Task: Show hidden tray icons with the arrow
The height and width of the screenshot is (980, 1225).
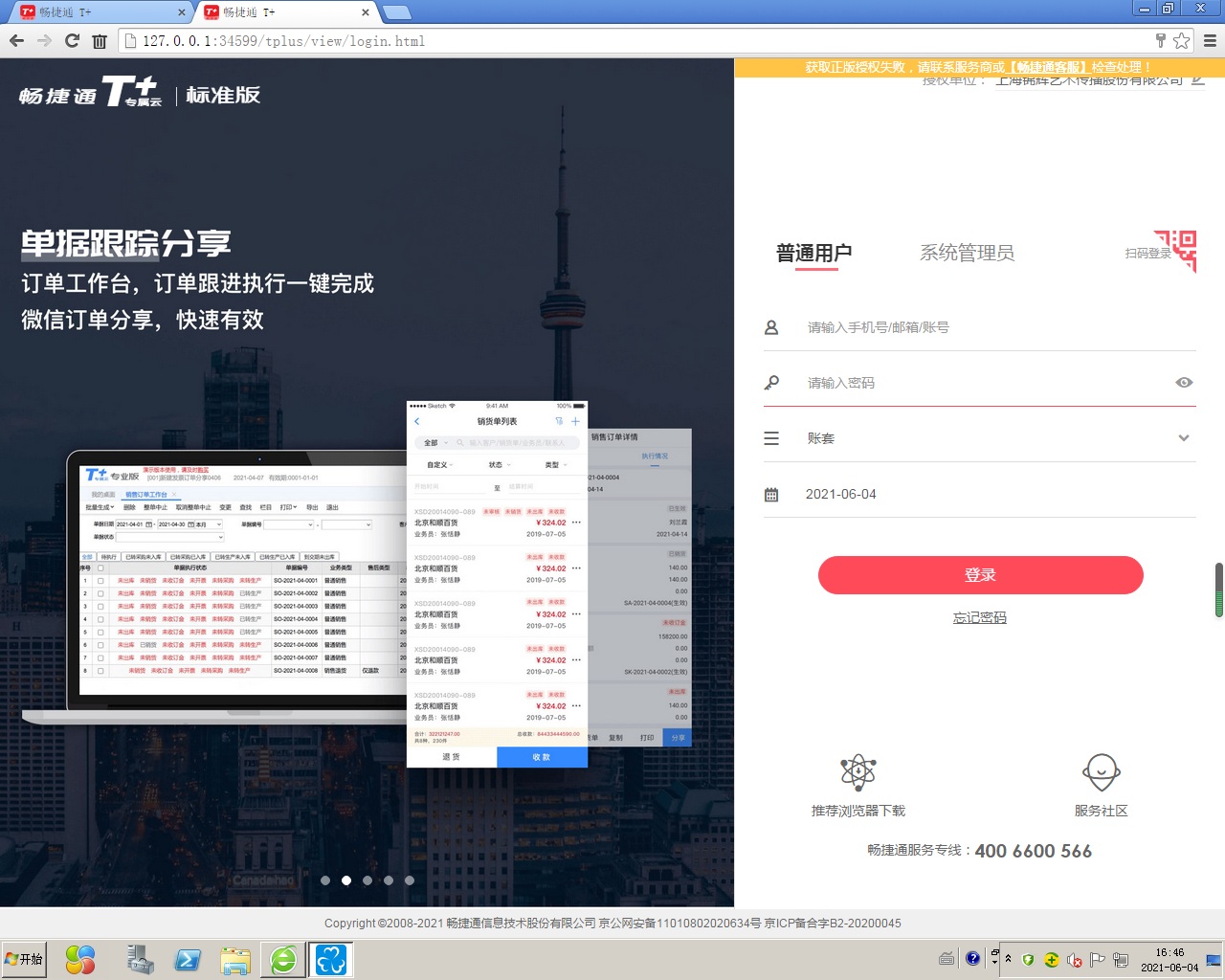Action: tap(1008, 958)
